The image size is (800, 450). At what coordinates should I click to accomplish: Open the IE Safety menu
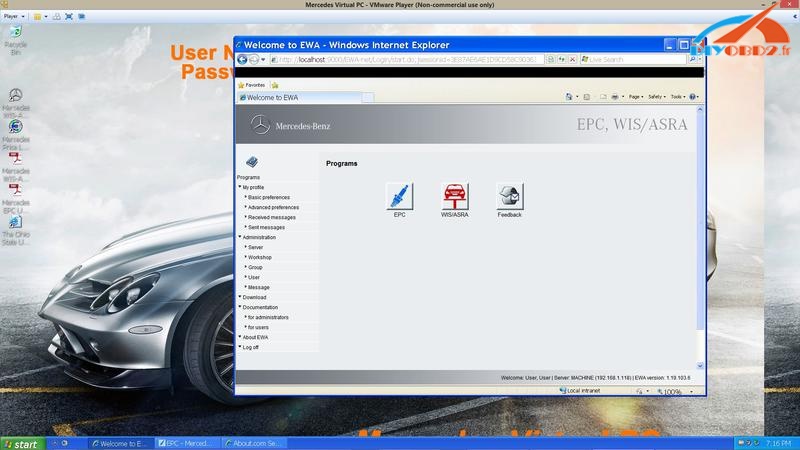[x=656, y=97]
